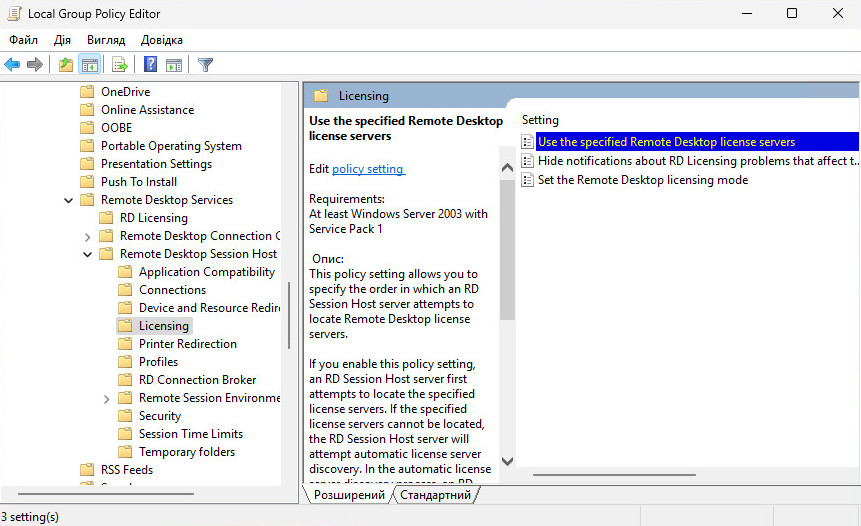Select the Portable Operating System tree item
The width and height of the screenshot is (861, 526).
pyautogui.click(x=171, y=146)
